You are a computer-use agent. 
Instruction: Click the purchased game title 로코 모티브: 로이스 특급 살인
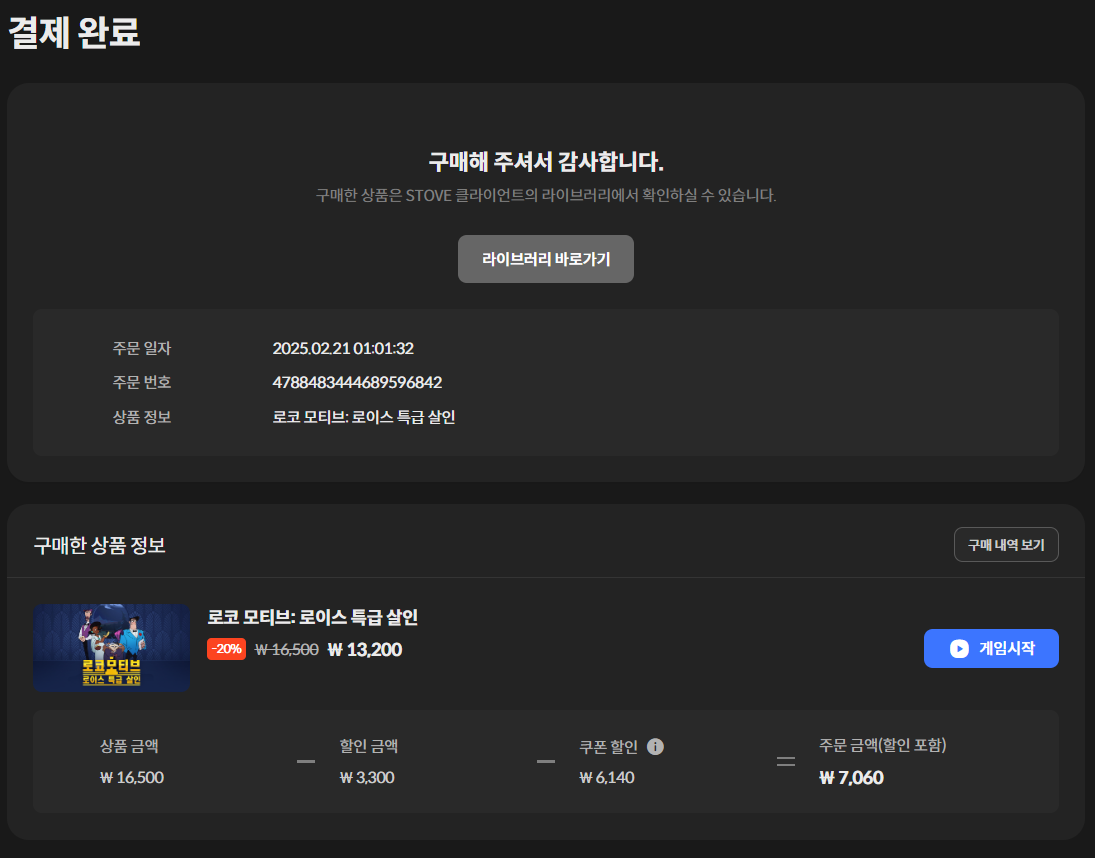pos(312,617)
